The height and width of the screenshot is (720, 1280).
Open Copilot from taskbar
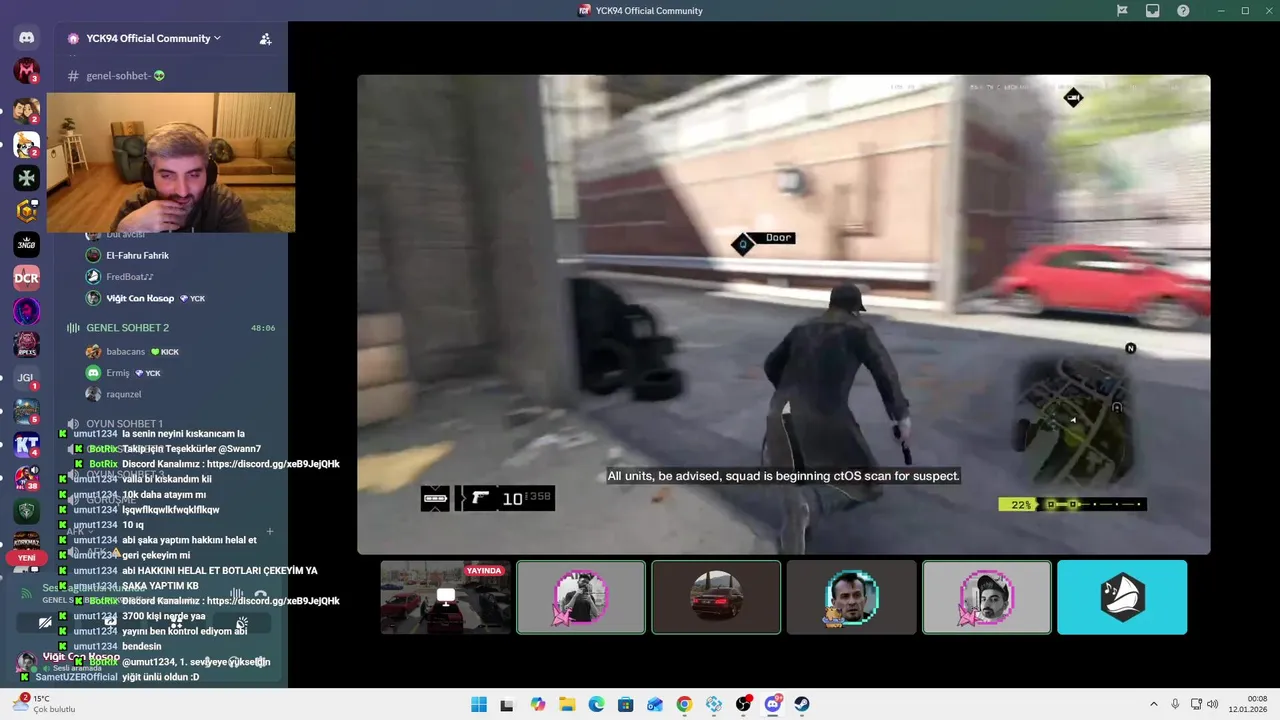click(538, 704)
